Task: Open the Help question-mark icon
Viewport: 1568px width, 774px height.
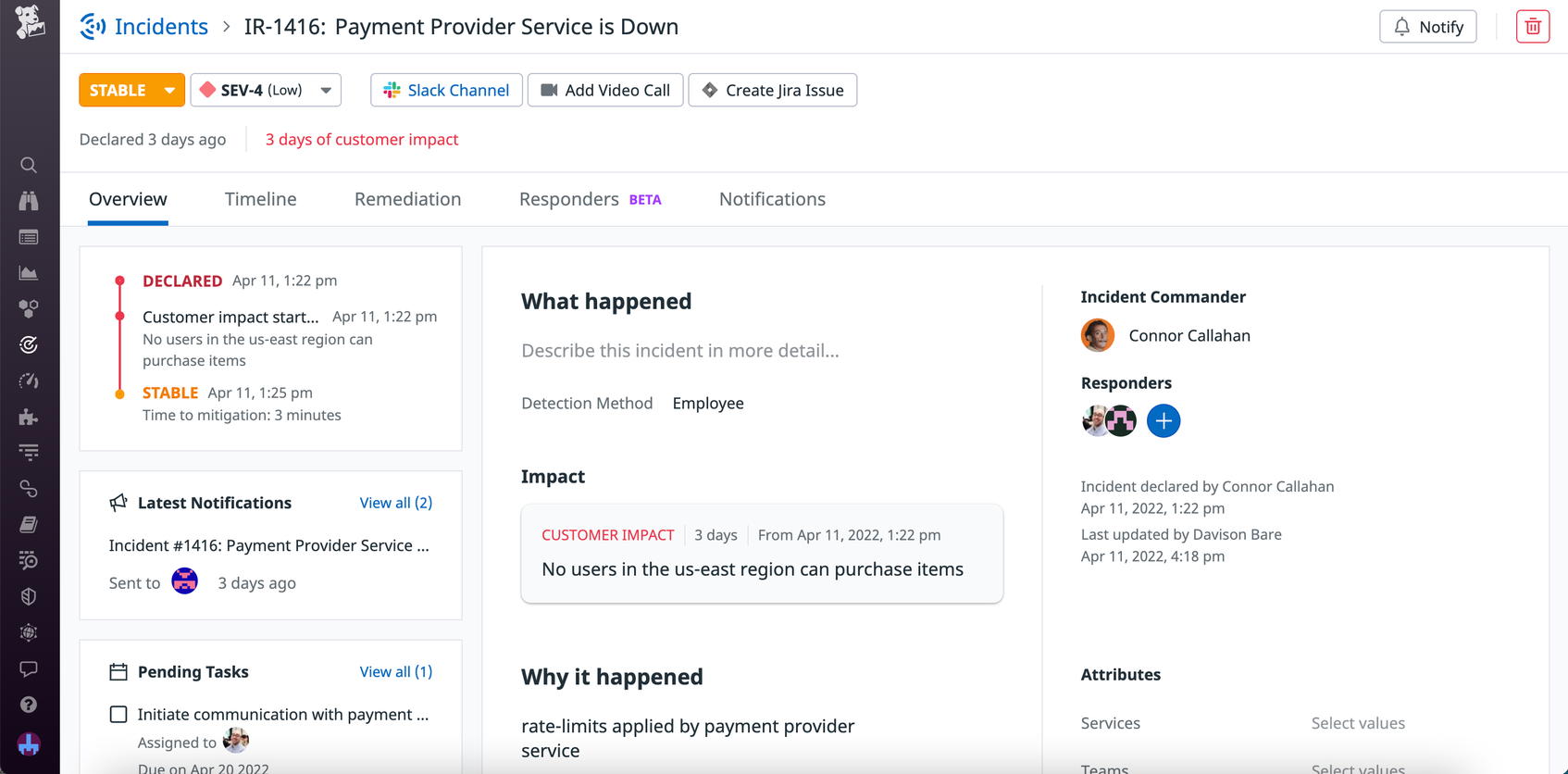Action: click(x=29, y=704)
